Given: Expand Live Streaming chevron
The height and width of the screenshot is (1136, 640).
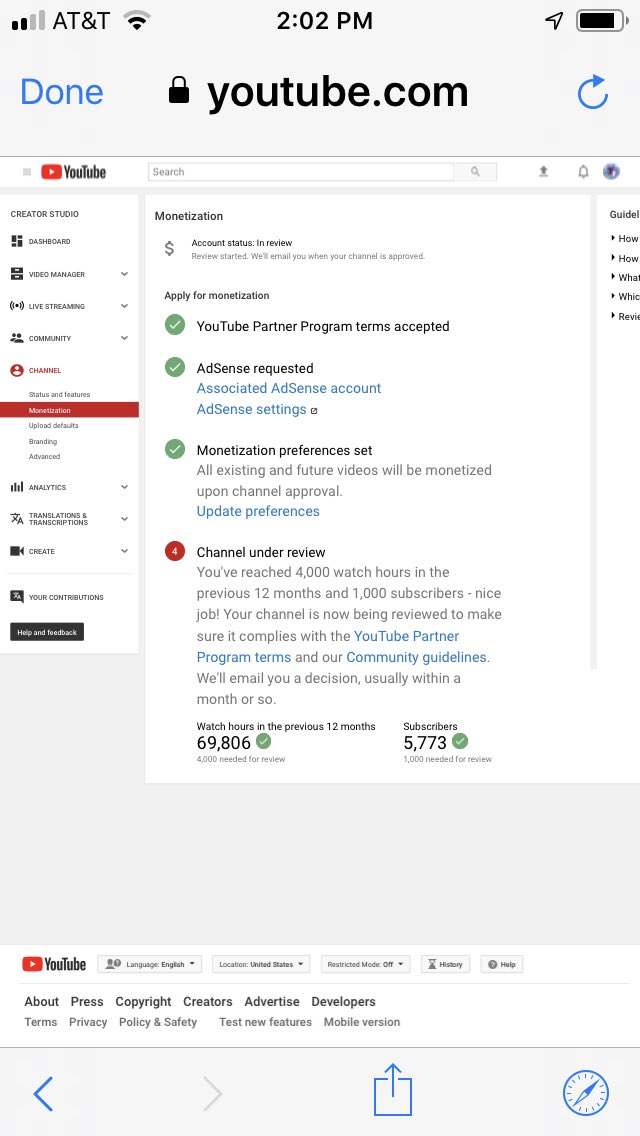Looking at the screenshot, I should click(x=125, y=306).
